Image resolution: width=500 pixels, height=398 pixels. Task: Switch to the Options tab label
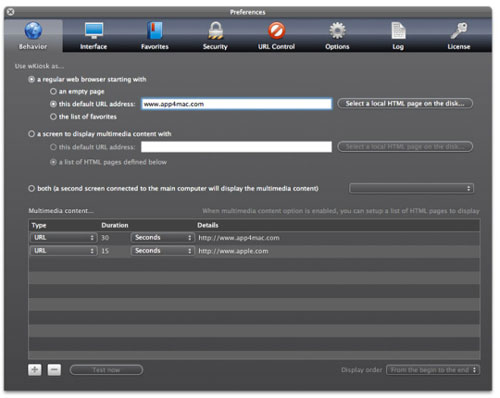(x=337, y=47)
